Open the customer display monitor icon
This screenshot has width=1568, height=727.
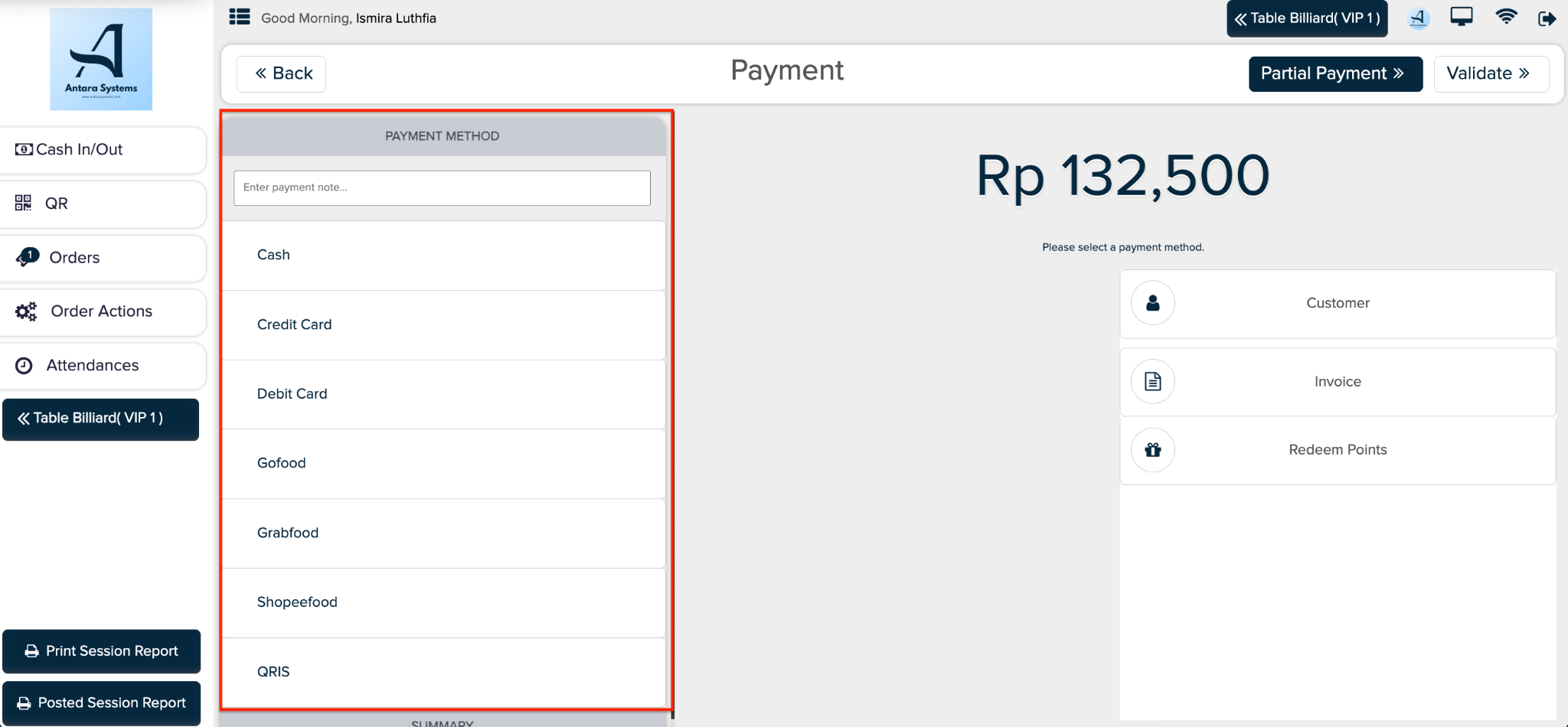1461,17
